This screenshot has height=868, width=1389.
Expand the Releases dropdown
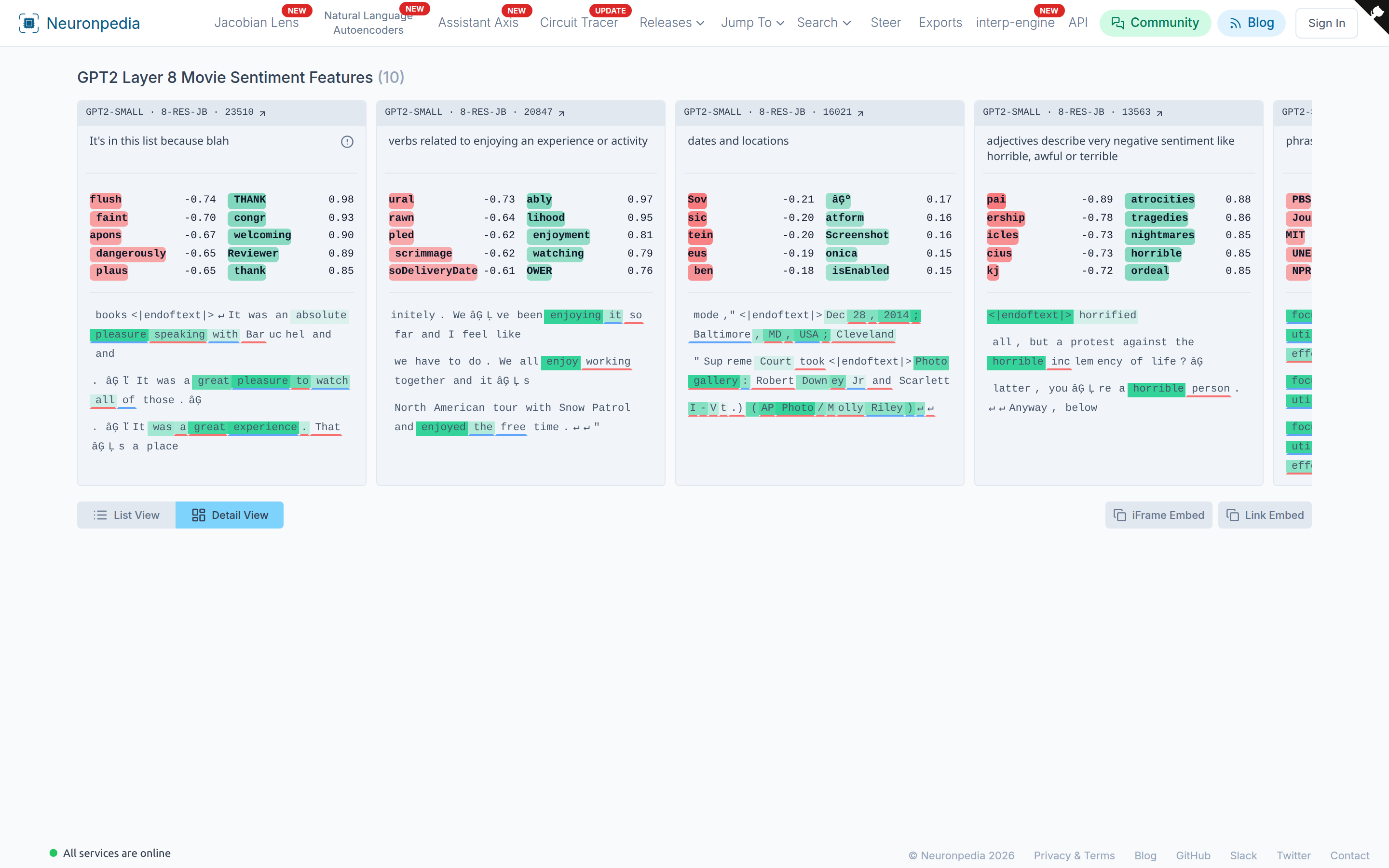[671, 23]
